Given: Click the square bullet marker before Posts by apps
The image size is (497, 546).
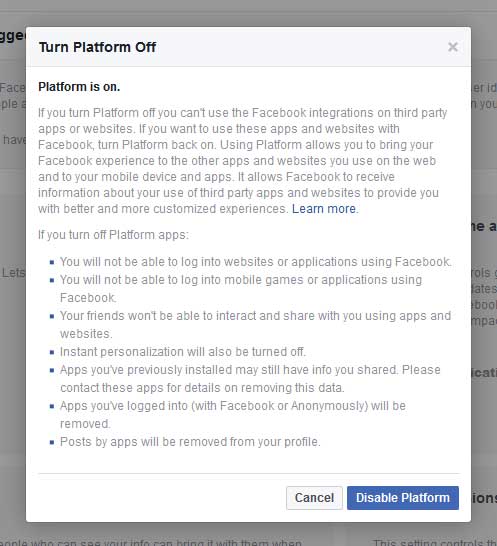Looking at the screenshot, I should 52,442.
